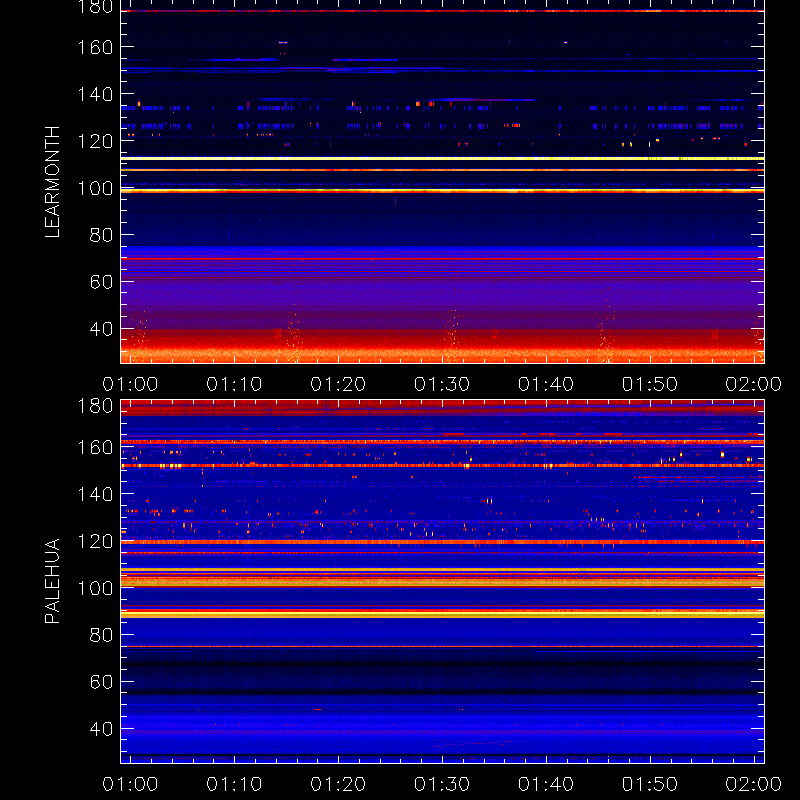Click 01:50 time label under PALEHUA plot

(x=650, y=784)
